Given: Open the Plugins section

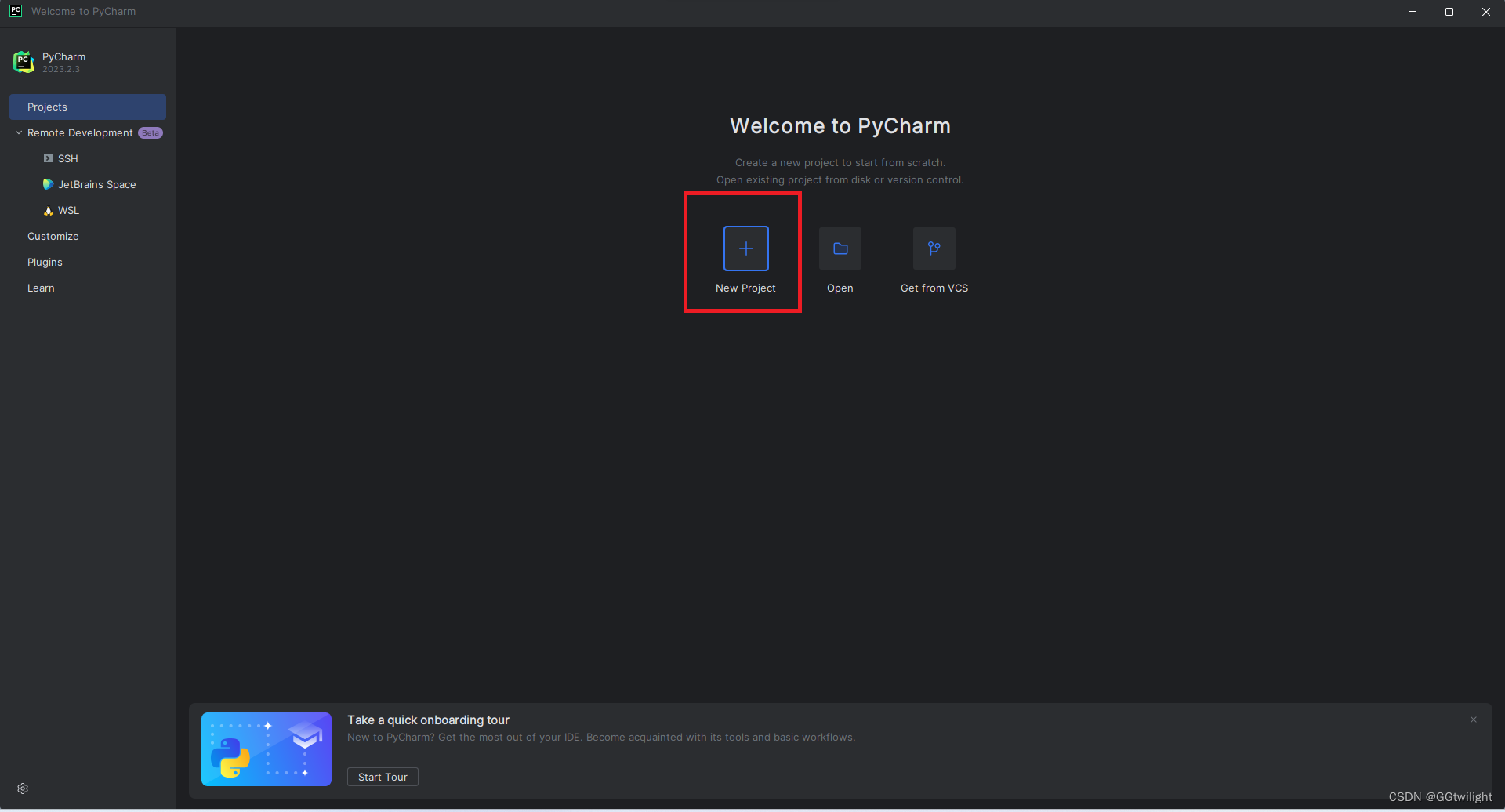Looking at the screenshot, I should 45,262.
